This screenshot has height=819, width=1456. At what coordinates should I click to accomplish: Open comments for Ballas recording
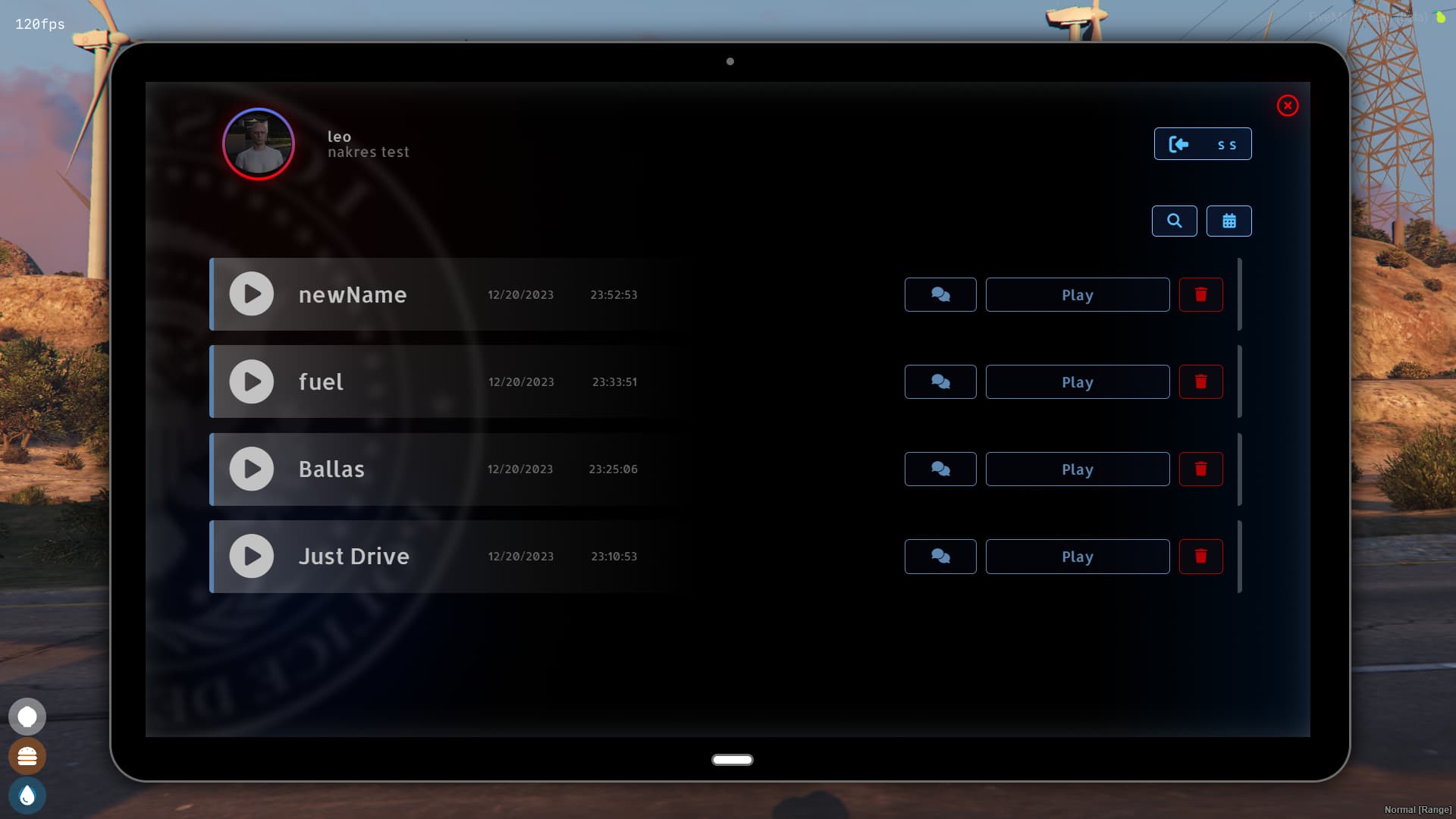pos(940,469)
